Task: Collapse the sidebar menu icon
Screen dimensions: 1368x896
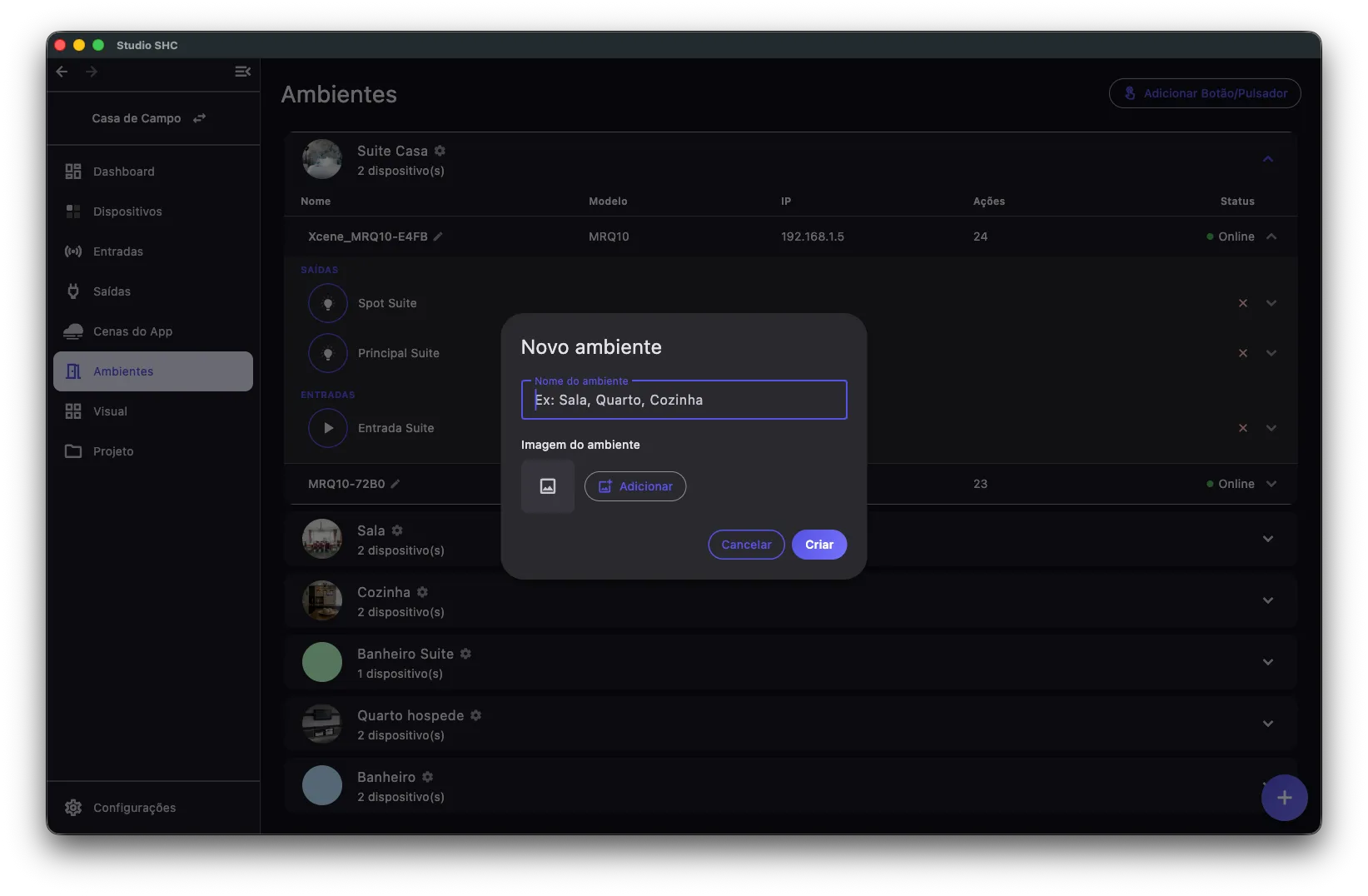Action: click(x=242, y=72)
